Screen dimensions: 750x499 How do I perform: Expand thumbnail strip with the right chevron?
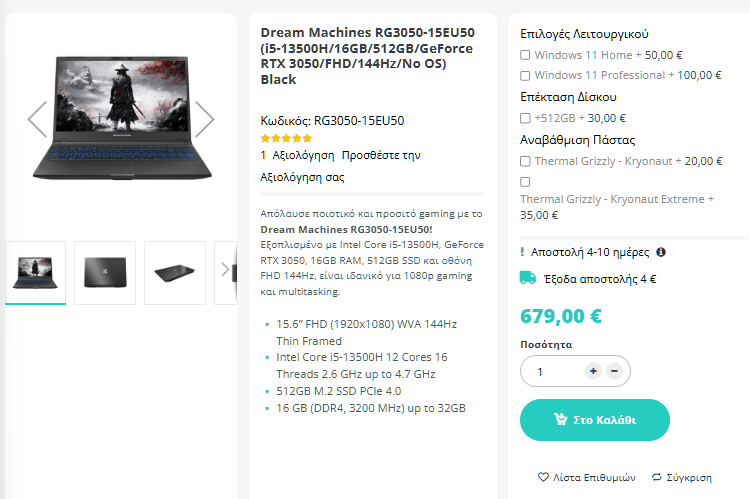click(225, 269)
